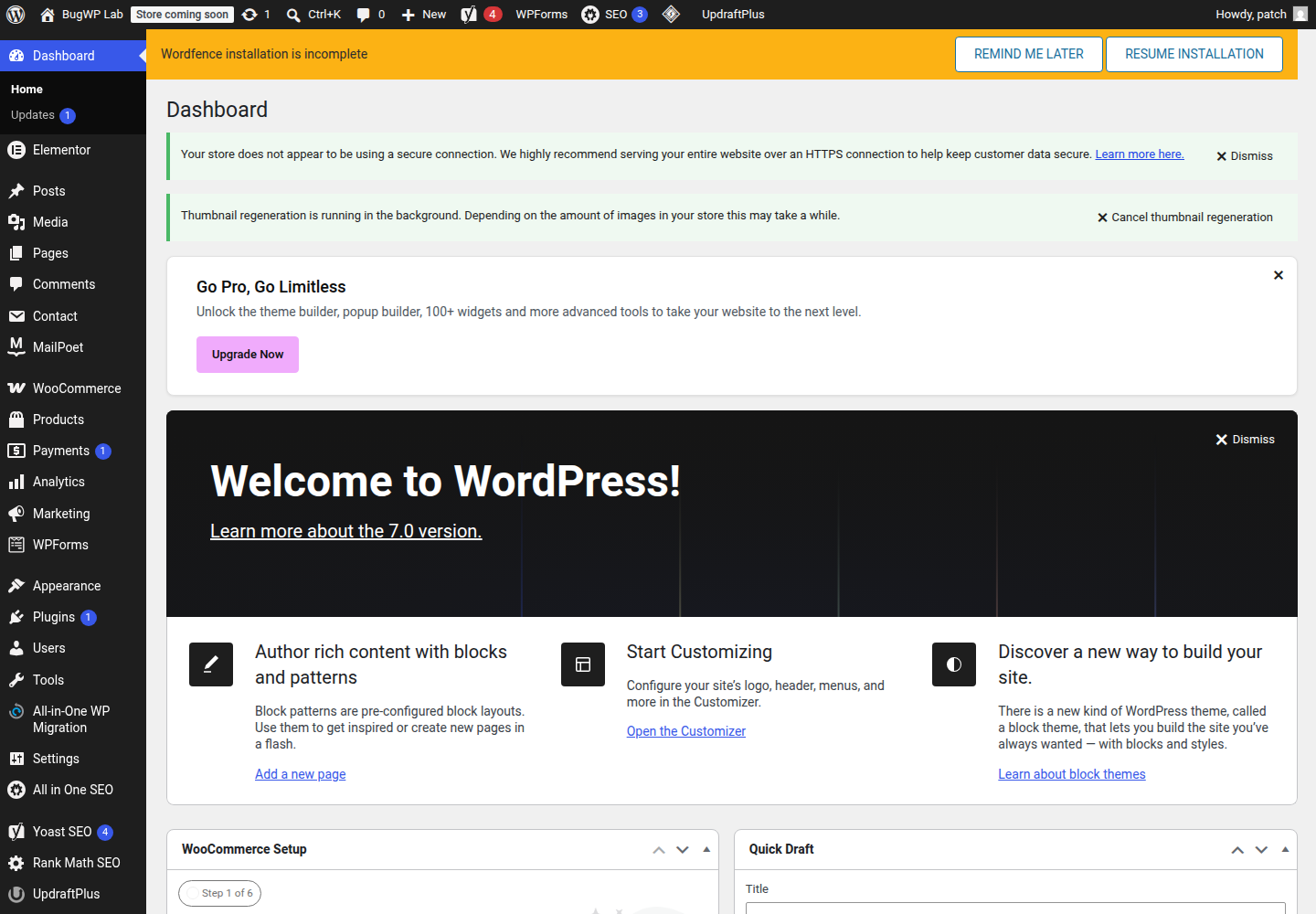Move Quick Draft widget down
The height and width of the screenshot is (914, 1316).
pos(1261,850)
